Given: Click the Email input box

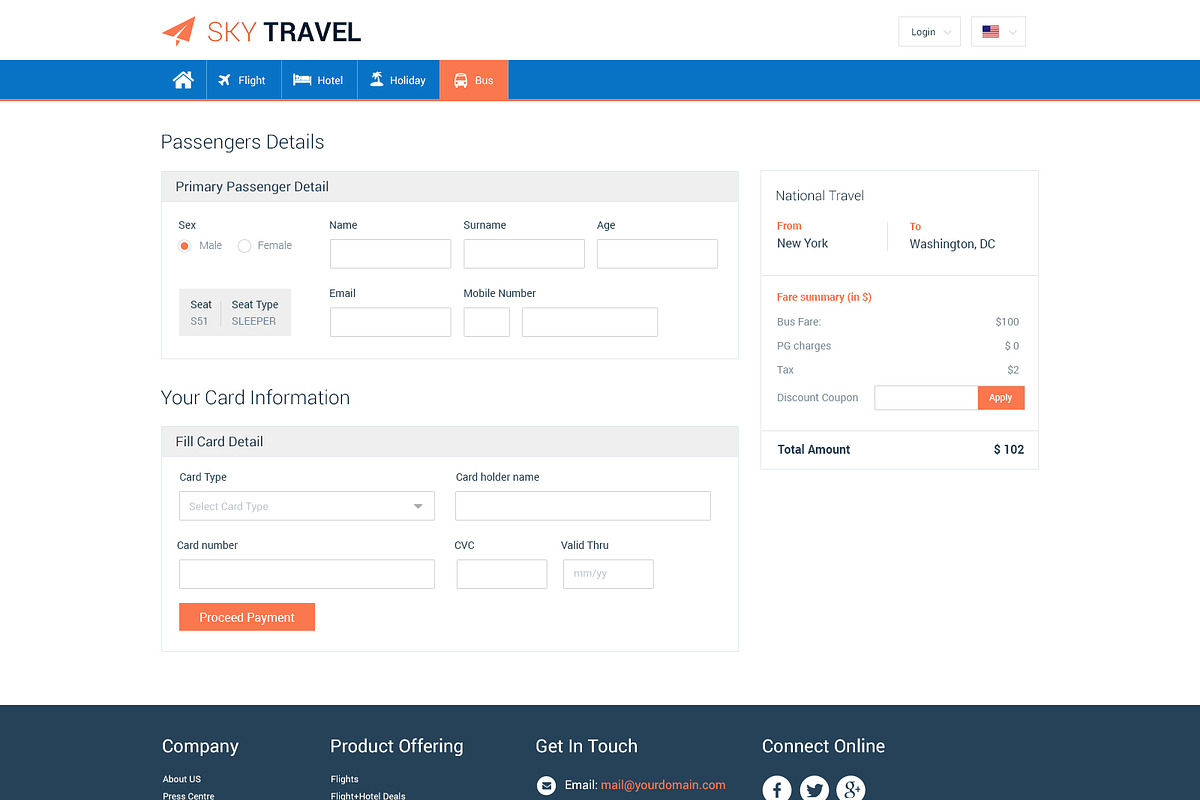Looking at the screenshot, I should click(390, 322).
